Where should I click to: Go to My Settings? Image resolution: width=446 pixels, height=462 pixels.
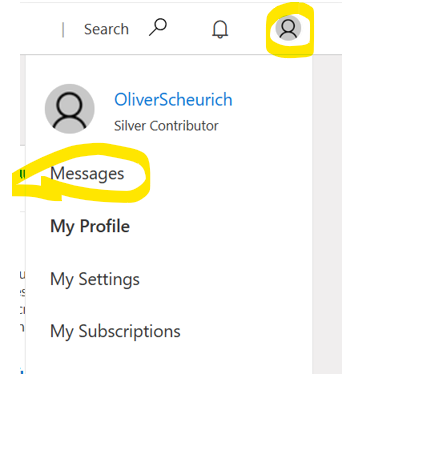95,279
